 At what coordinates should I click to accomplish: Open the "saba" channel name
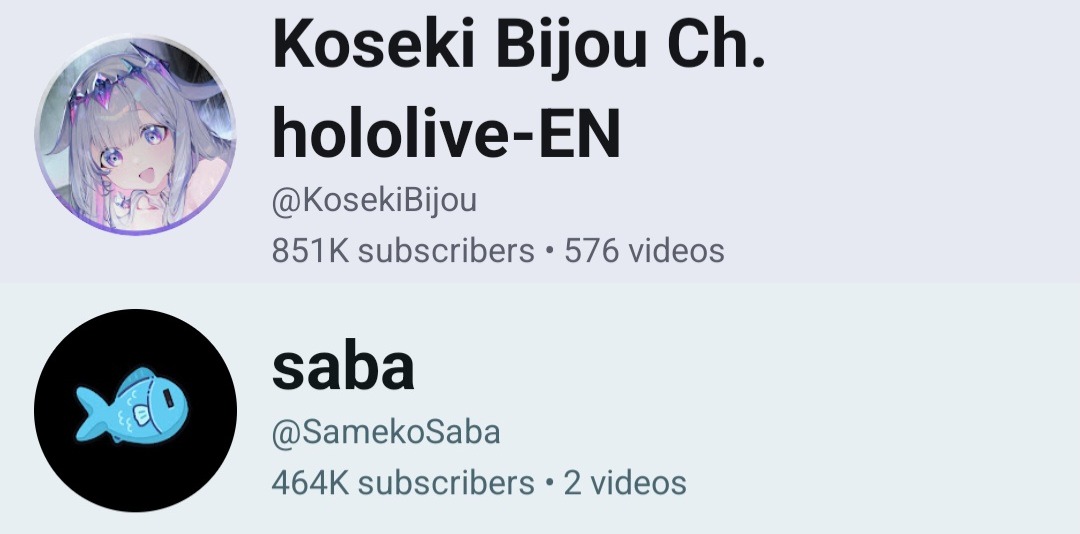[343, 367]
